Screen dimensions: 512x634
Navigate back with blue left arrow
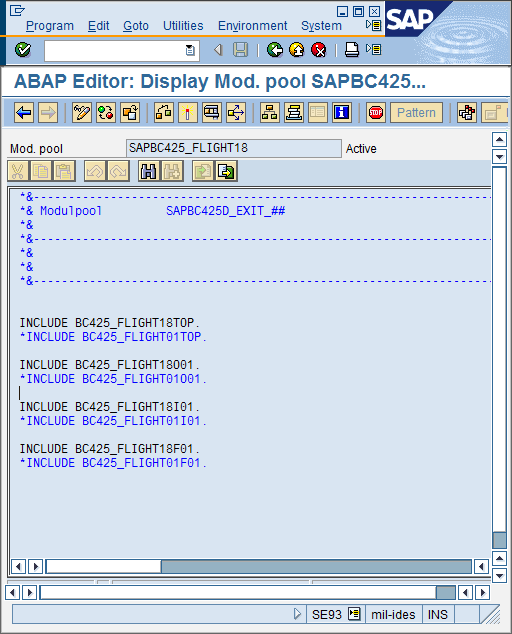(x=24, y=112)
